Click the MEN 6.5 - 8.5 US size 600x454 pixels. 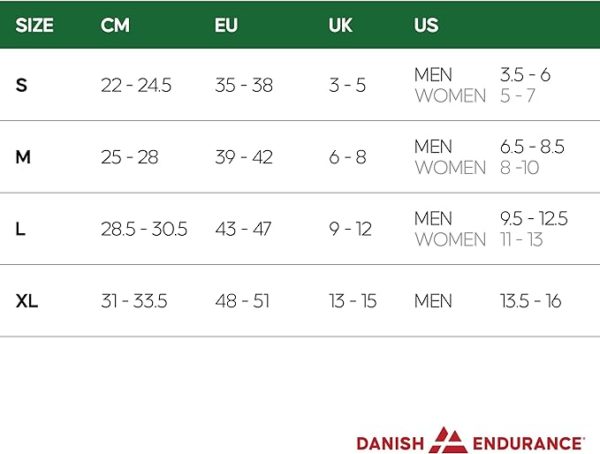(x=489, y=147)
